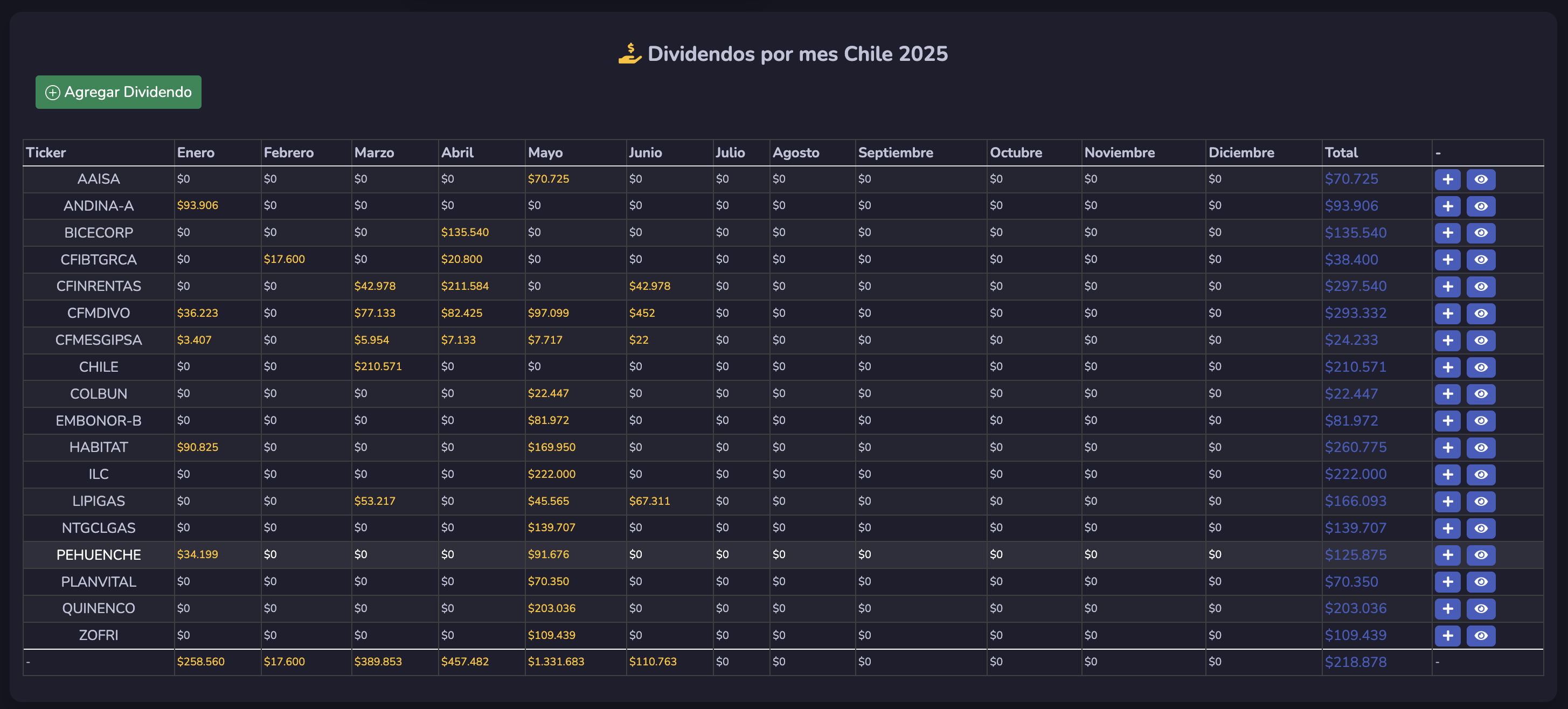Click the plus icon in the QUINENCO row

(x=1447, y=609)
